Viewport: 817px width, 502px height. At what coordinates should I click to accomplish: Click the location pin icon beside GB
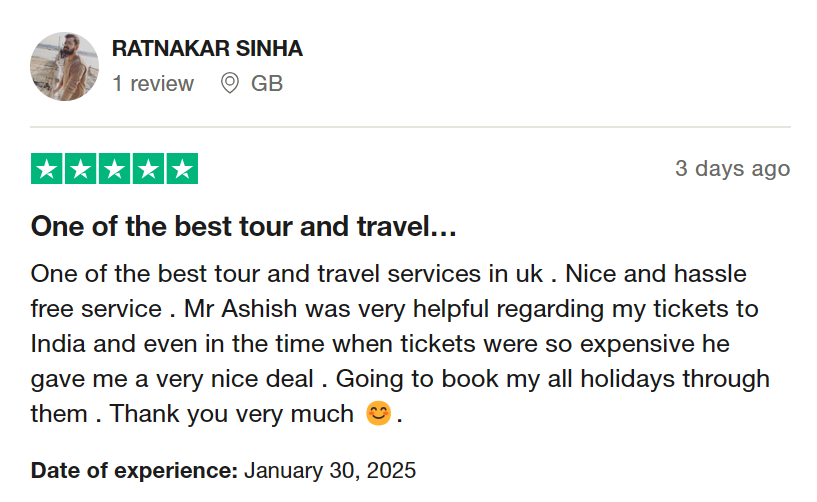click(x=230, y=84)
